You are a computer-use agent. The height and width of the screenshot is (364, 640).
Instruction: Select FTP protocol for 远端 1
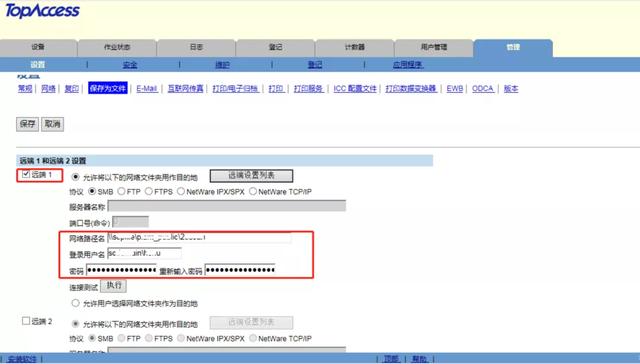point(121,191)
